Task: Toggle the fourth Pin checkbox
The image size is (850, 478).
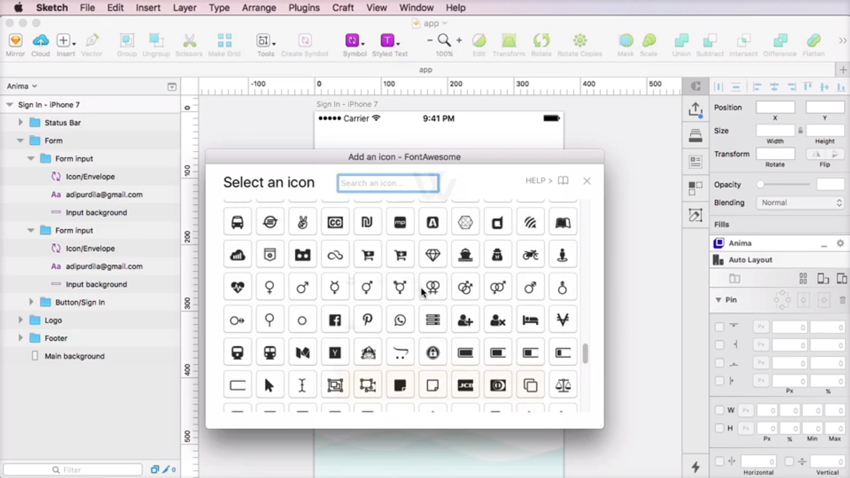Action: click(x=719, y=381)
